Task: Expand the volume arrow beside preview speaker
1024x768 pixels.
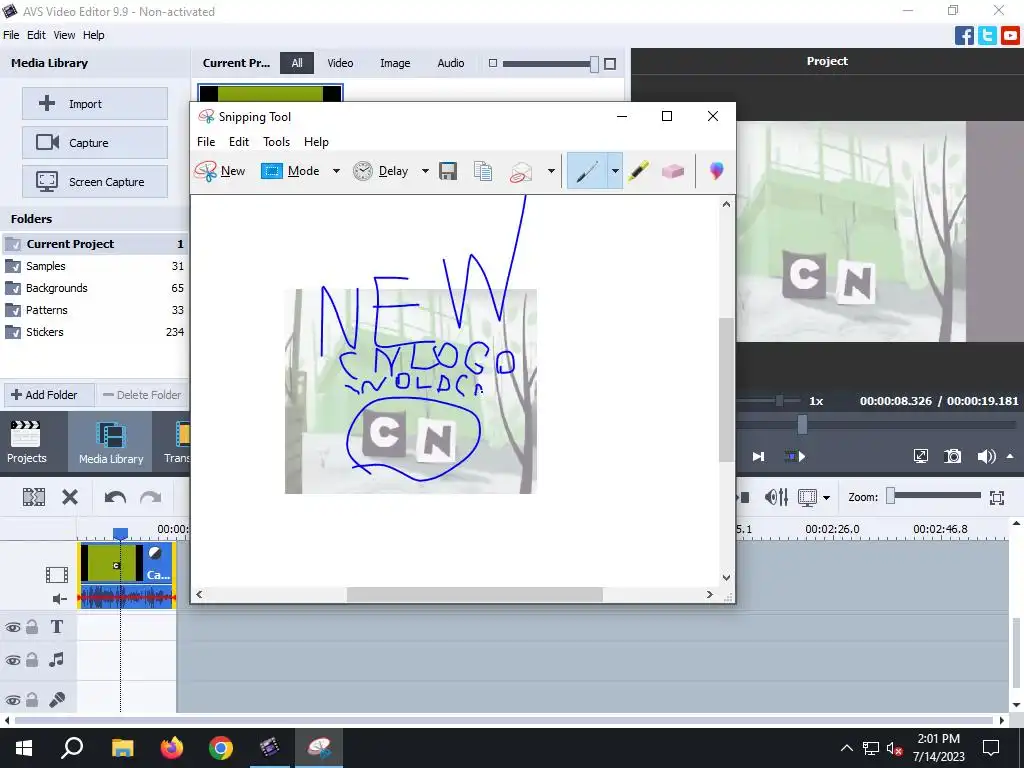Action: [x=1010, y=456]
